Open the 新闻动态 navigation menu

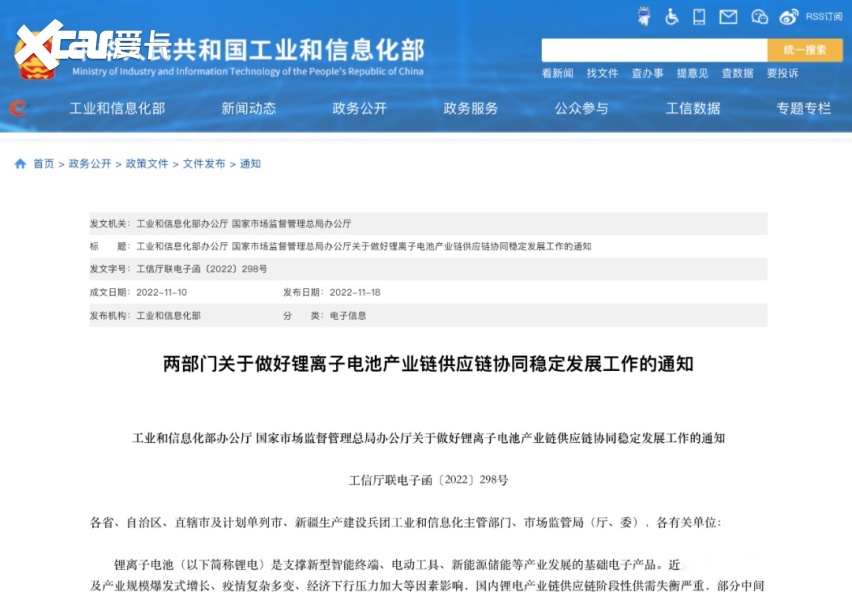(x=248, y=108)
